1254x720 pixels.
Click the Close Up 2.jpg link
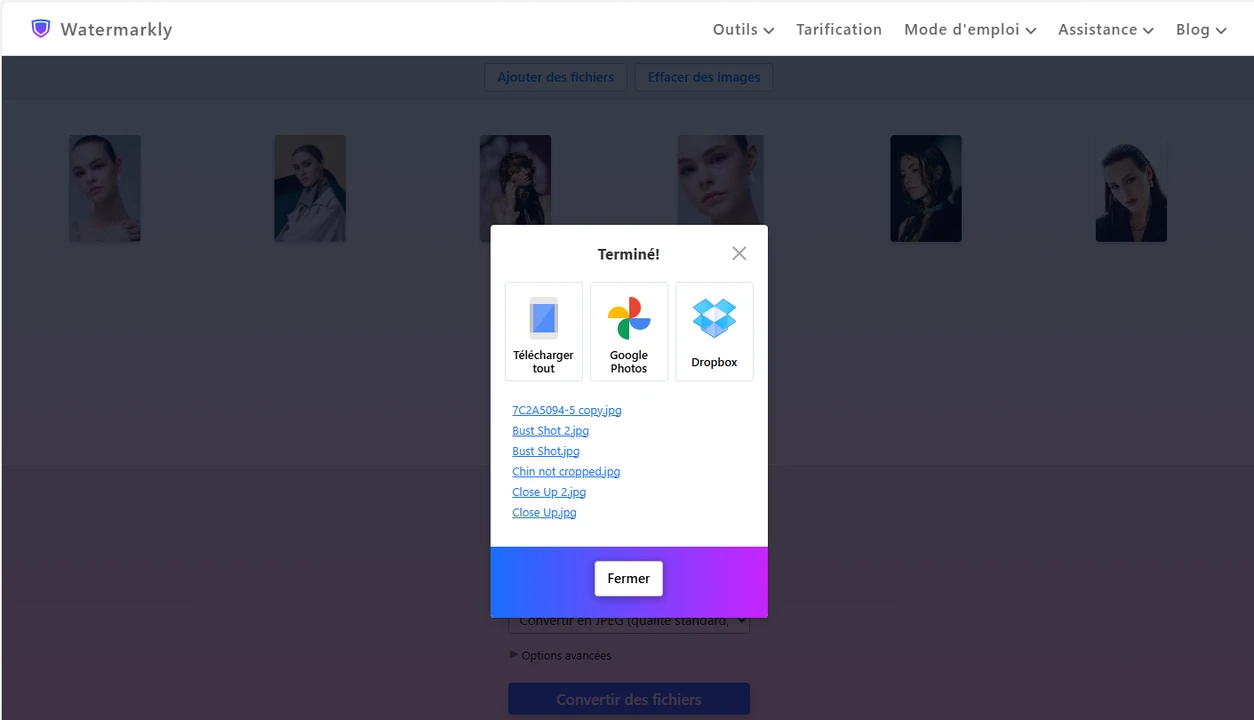point(548,492)
